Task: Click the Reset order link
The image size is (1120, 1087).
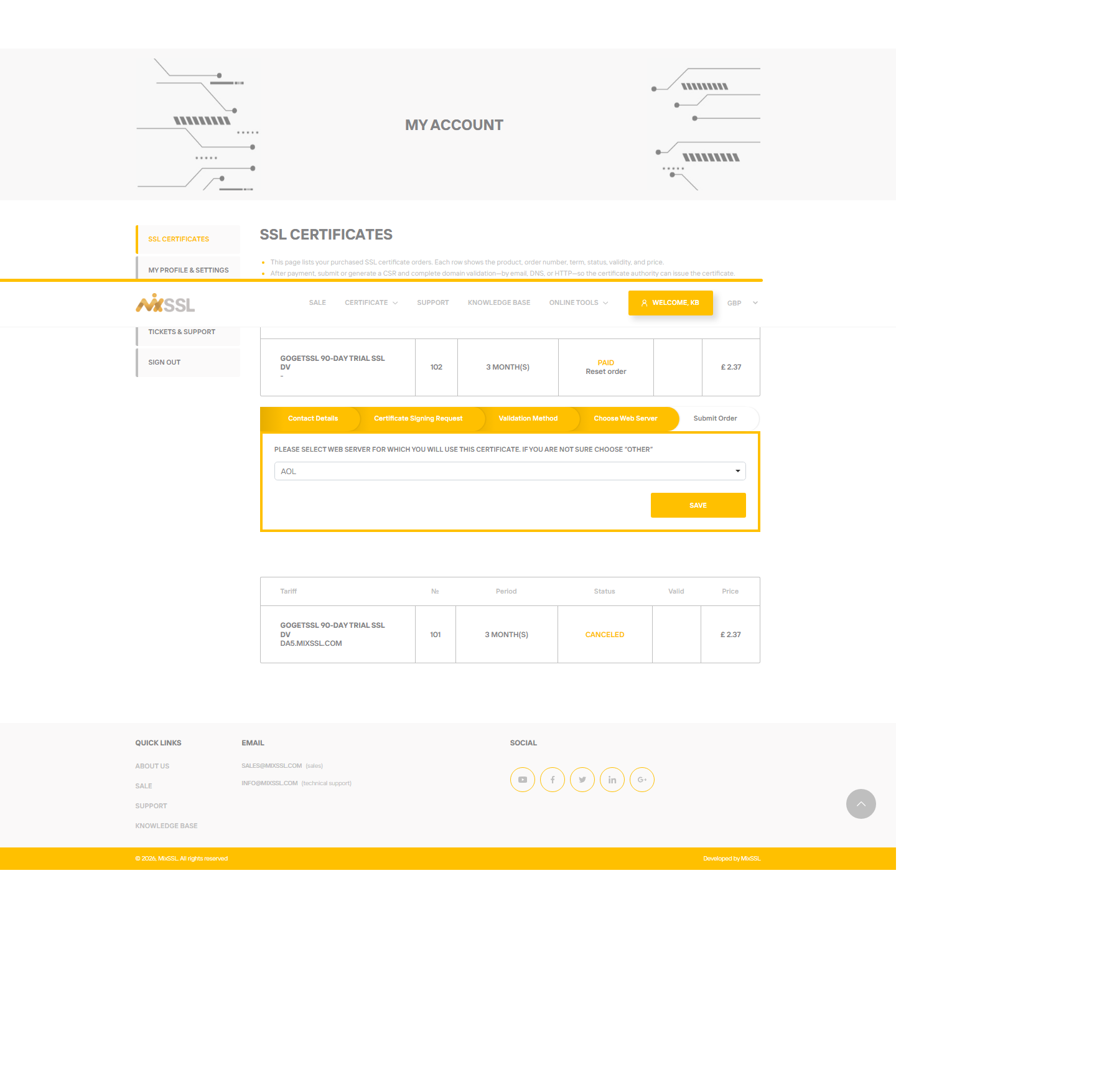Action: click(x=606, y=371)
